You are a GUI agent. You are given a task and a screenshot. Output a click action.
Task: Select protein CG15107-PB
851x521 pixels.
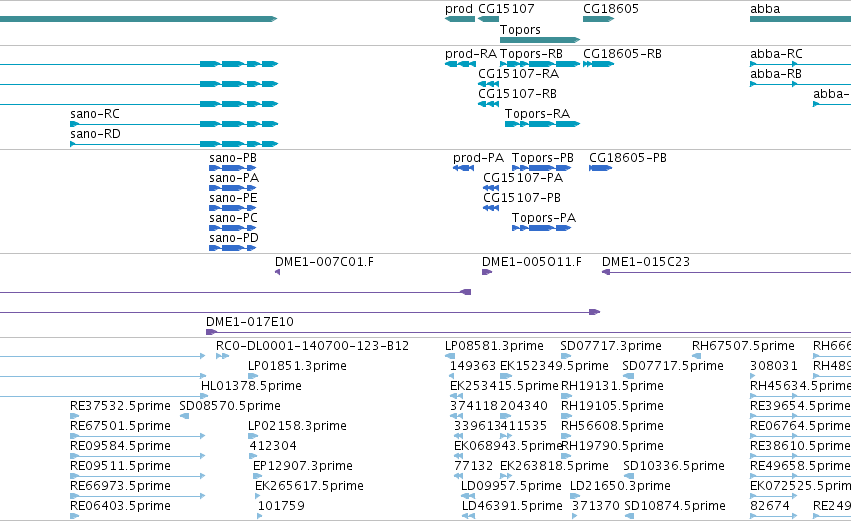click(x=491, y=208)
